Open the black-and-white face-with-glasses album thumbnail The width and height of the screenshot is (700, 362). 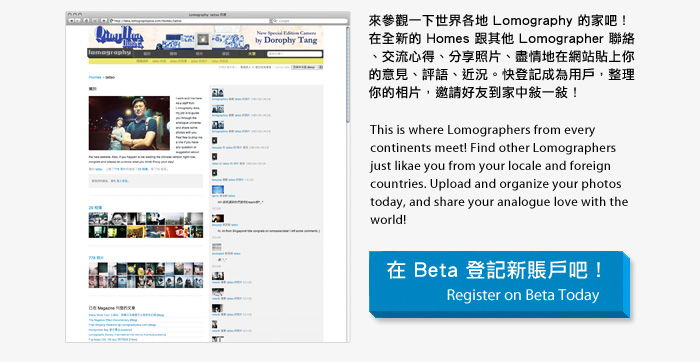click(117, 219)
